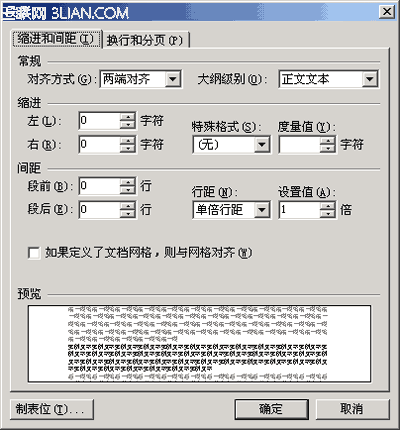Image resolution: width=400 pixels, height=430 pixels.
Task: Increase 段前(B) spacing with up arrow
Action: (128, 182)
